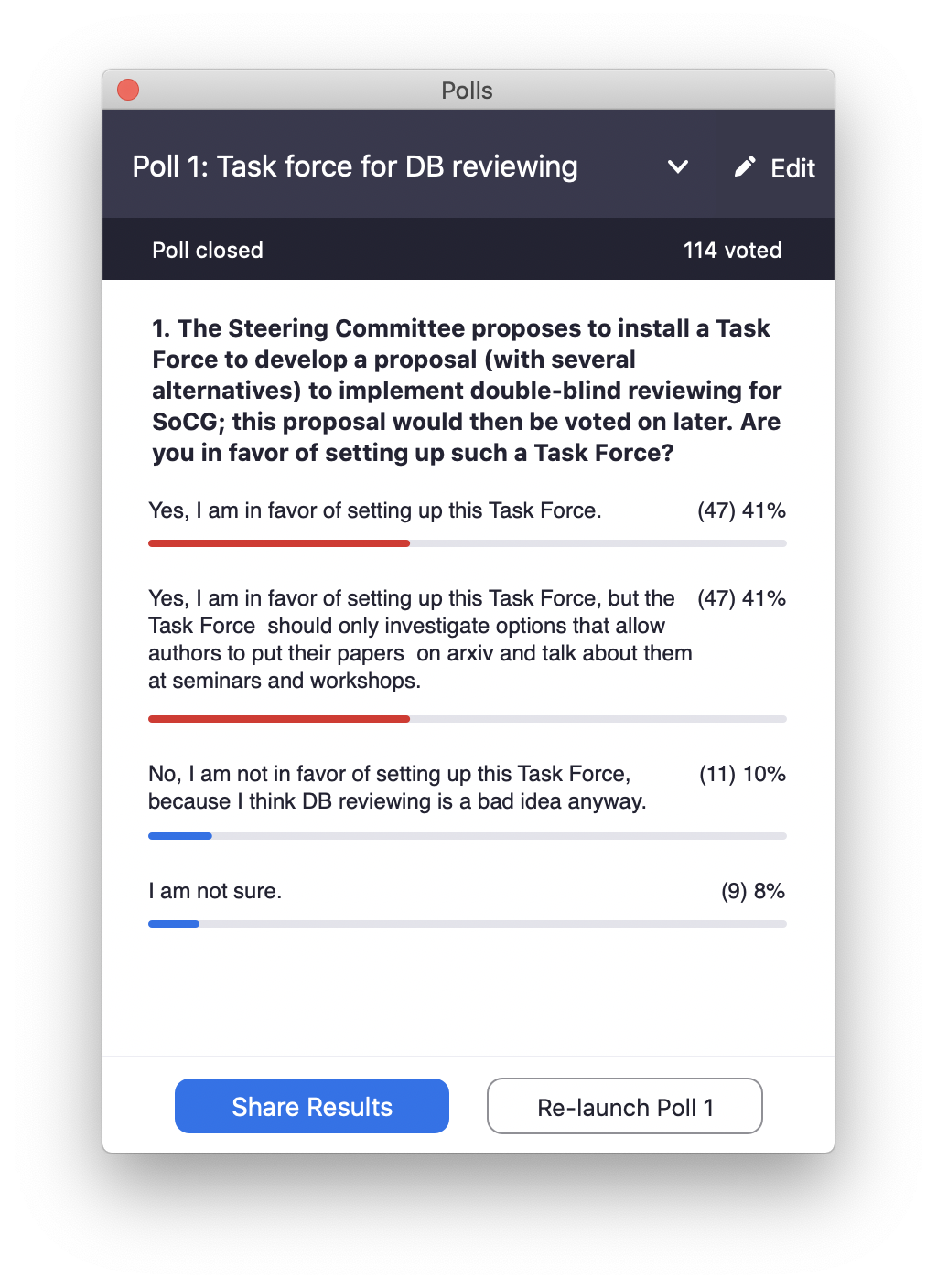Image resolution: width=937 pixels, height=1288 pixels.
Task: Click the arxiv option answer text
Action: tap(420, 639)
